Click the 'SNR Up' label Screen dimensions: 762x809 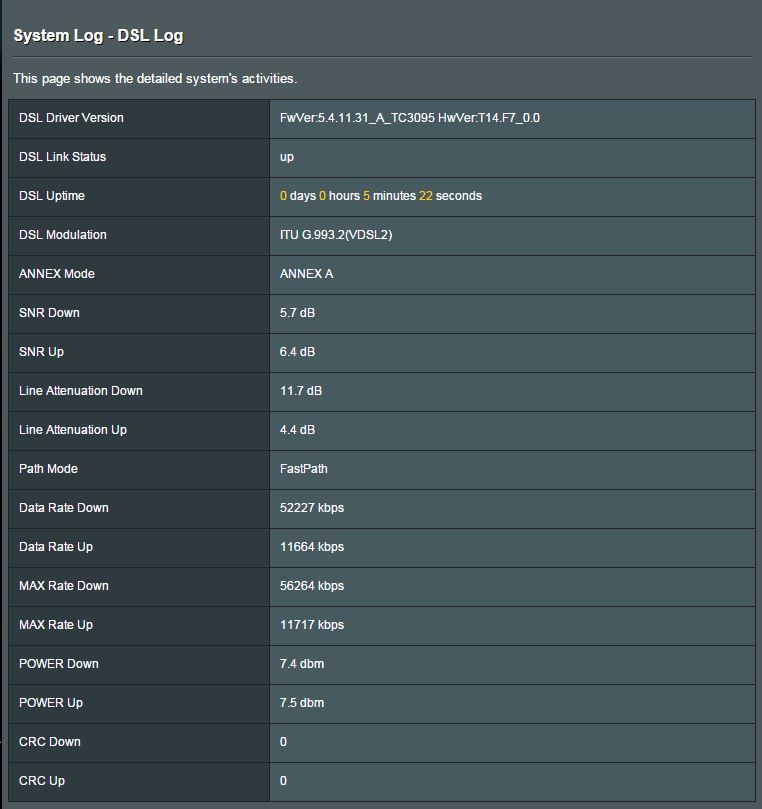41,352
